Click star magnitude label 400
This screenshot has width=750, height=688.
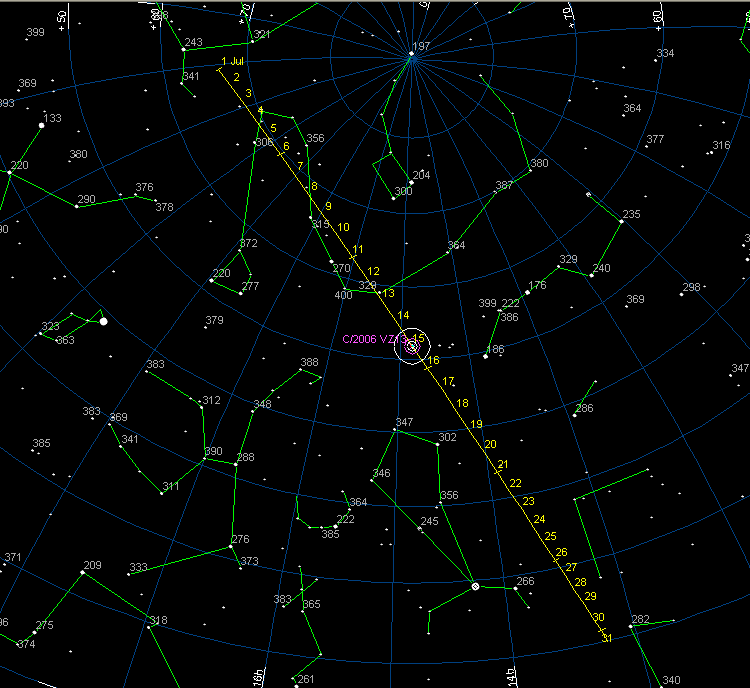[343, 295]
